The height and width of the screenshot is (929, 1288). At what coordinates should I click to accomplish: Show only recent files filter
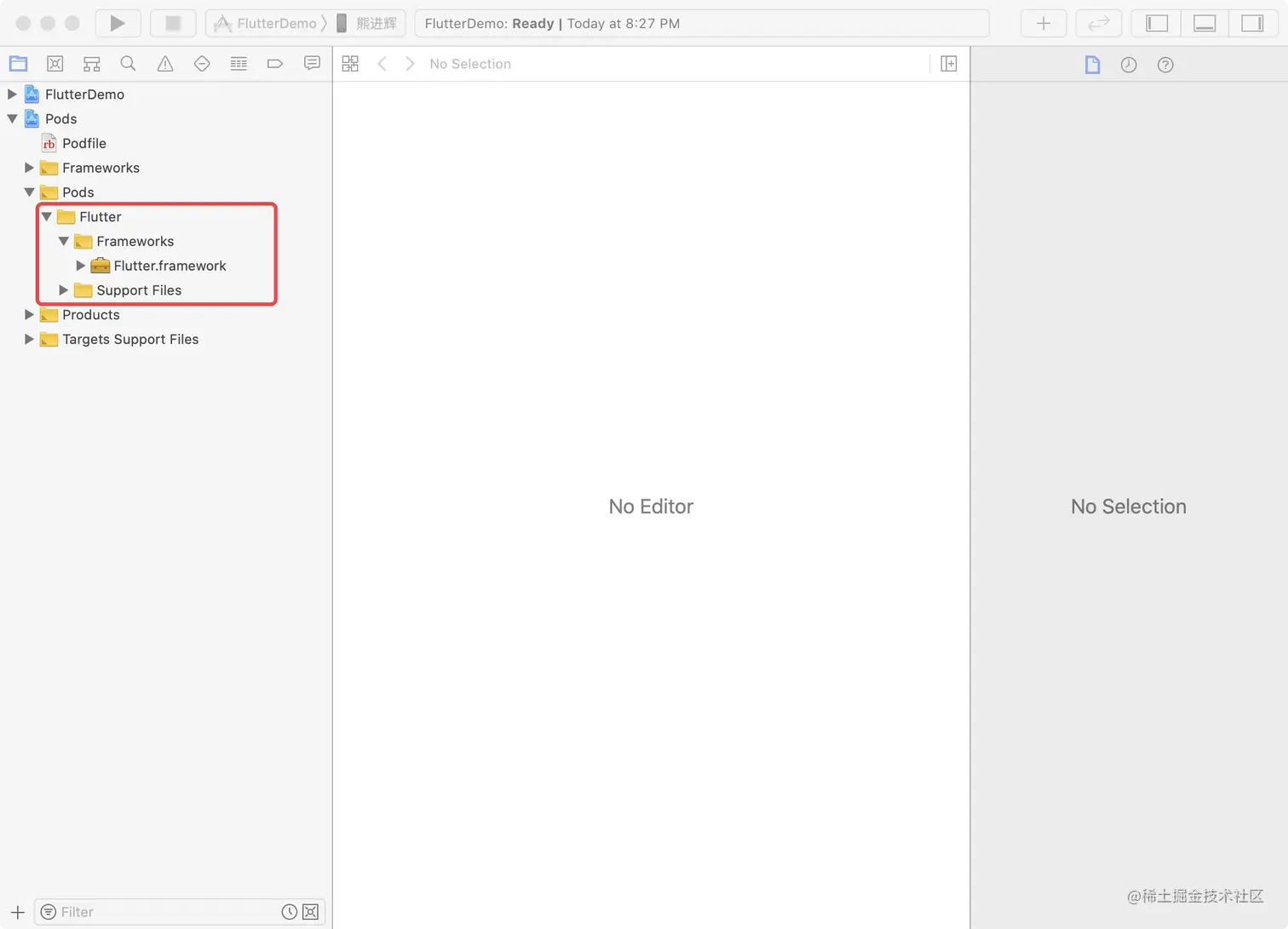tap(290, 912)
